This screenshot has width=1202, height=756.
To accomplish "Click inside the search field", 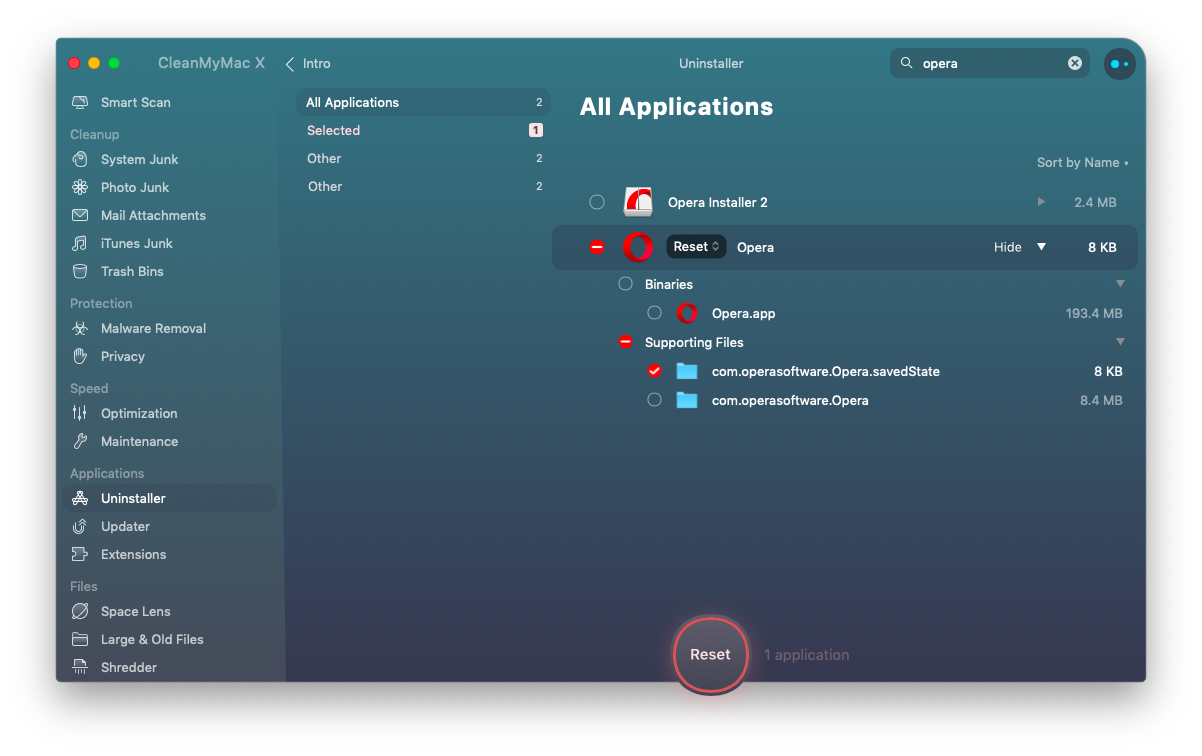I will [x=990, y=63].
